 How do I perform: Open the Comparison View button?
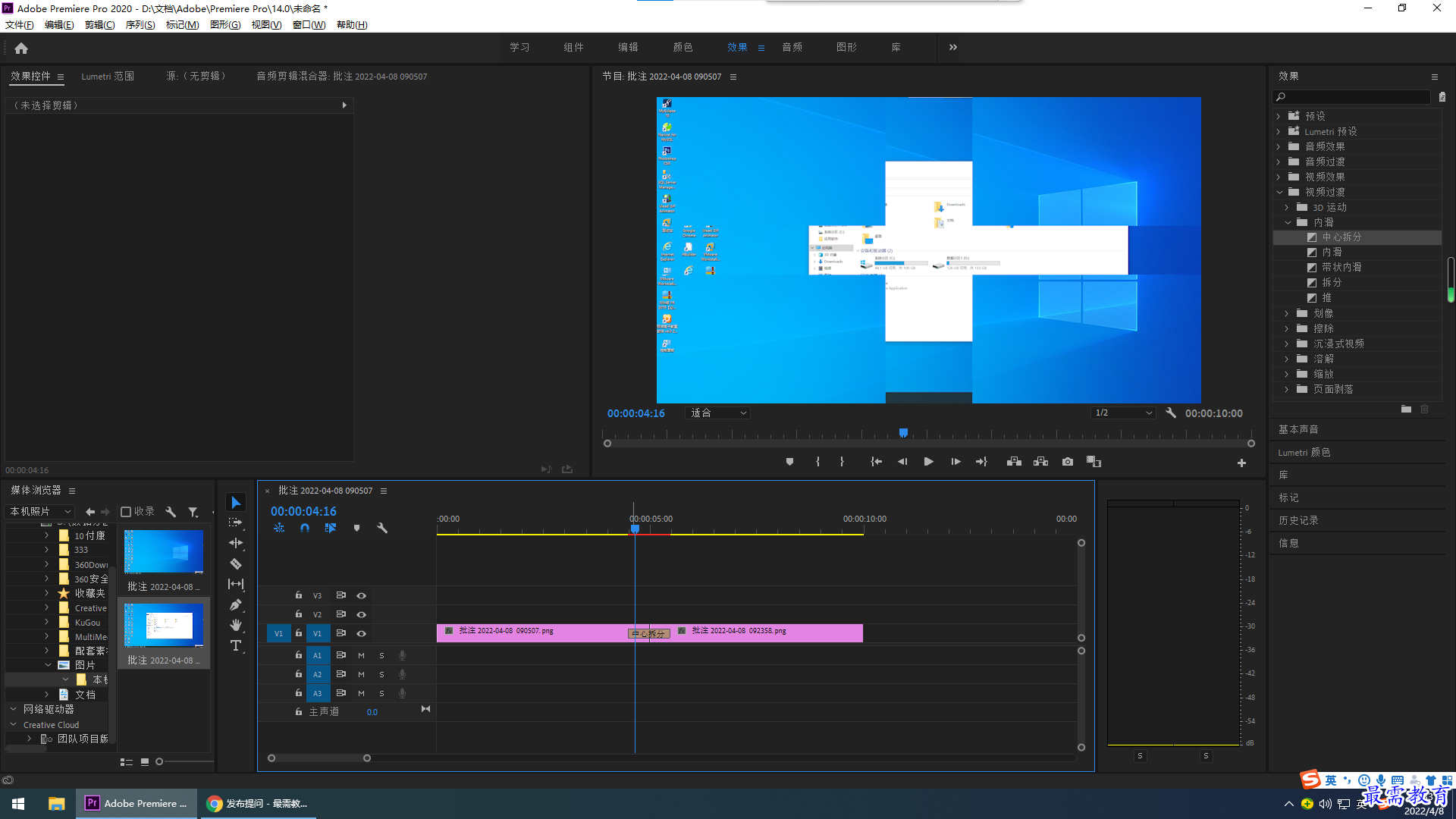(x=1094, y=462)
